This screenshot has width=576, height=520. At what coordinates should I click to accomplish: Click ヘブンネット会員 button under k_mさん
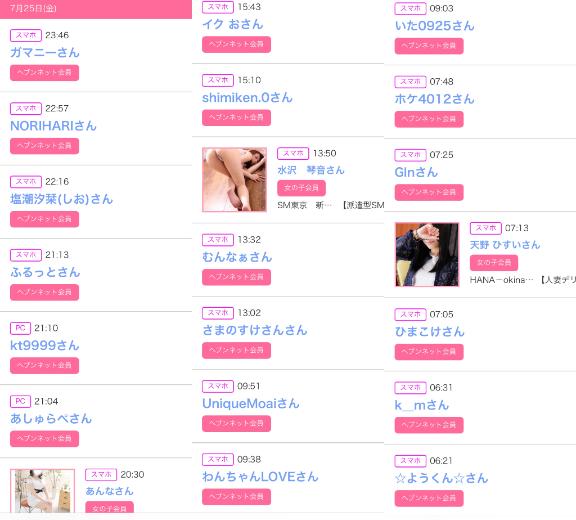coord(429,425)
